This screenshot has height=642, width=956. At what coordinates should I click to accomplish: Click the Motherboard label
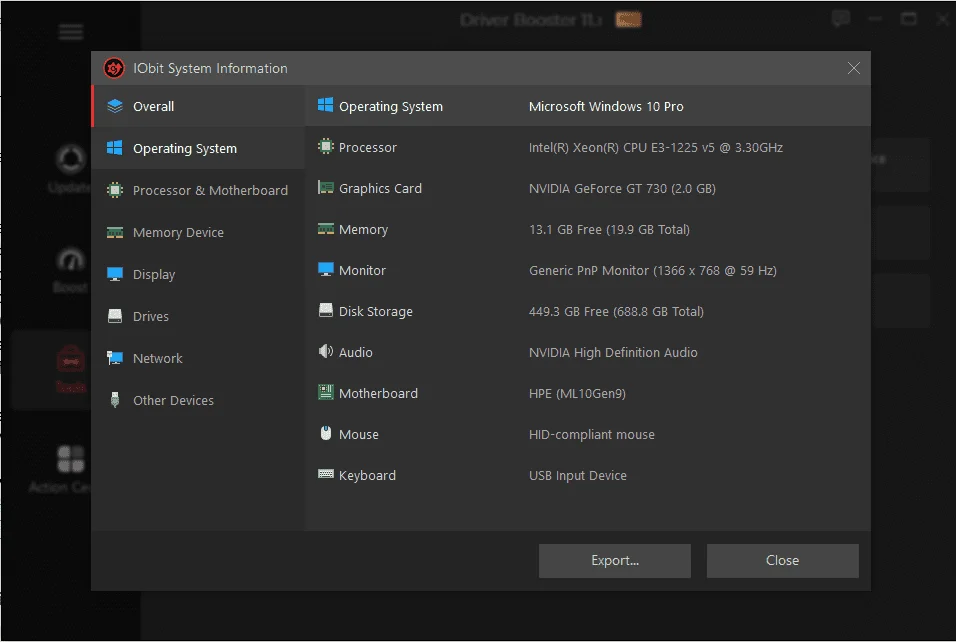tap(378, 393)
